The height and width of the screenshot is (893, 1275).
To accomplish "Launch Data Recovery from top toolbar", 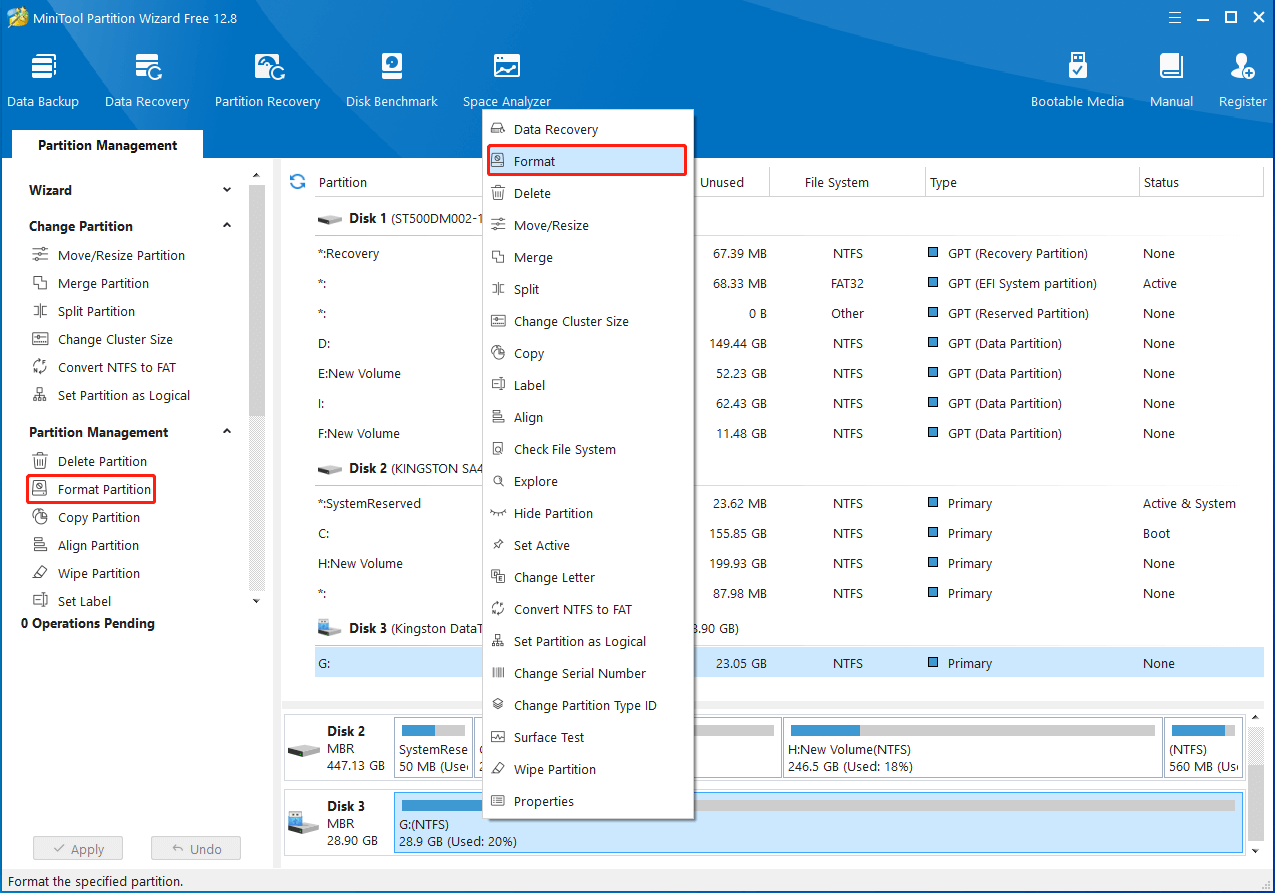I will coord(147,80).
